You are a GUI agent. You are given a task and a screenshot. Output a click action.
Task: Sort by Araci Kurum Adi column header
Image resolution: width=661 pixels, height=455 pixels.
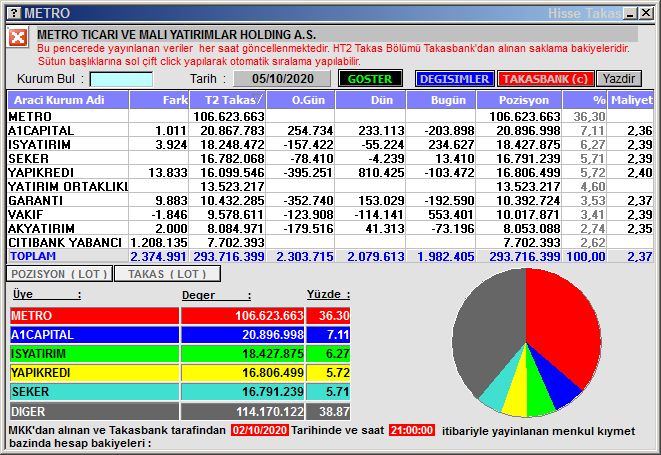[68, 100]
